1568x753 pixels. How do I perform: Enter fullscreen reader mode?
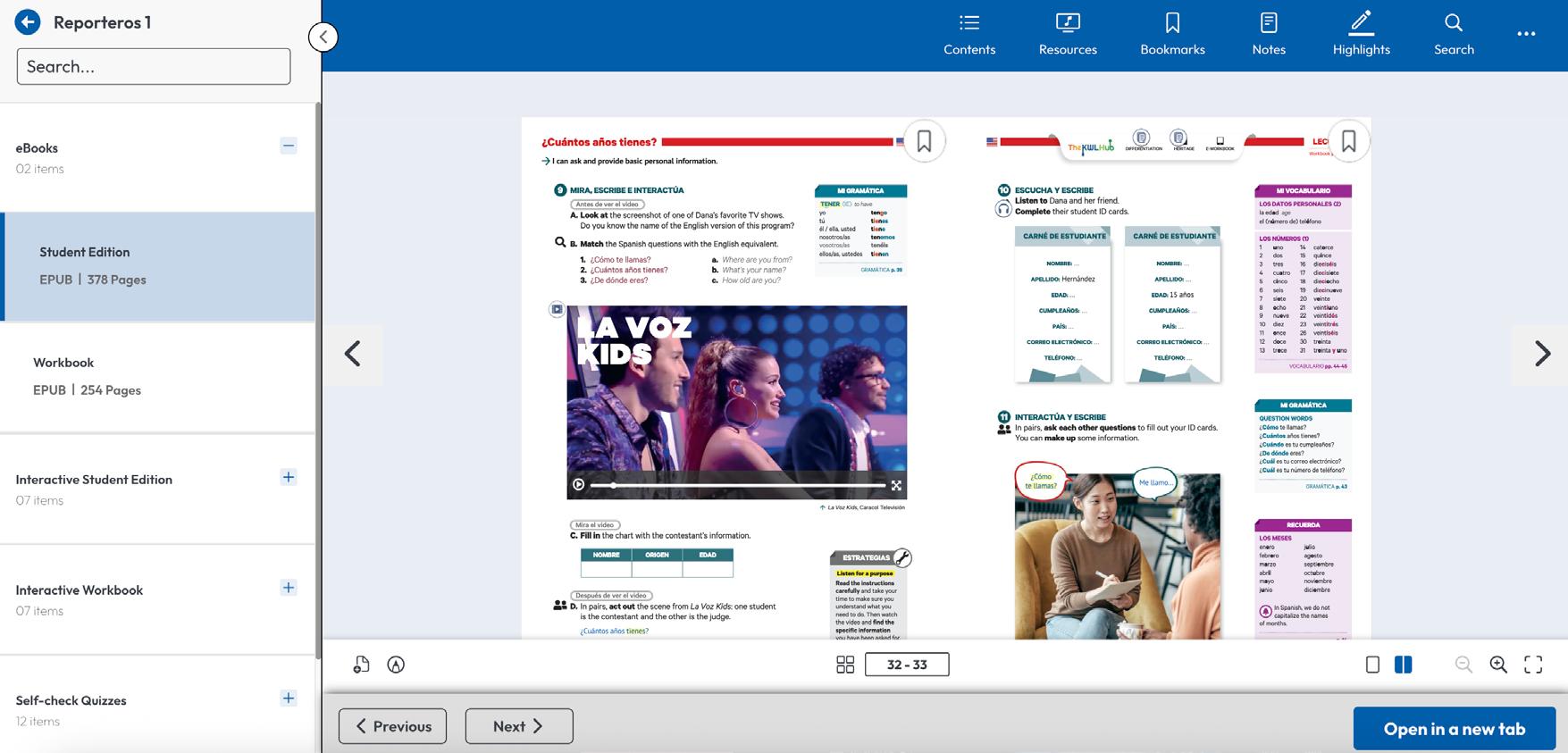(1533, 665)
